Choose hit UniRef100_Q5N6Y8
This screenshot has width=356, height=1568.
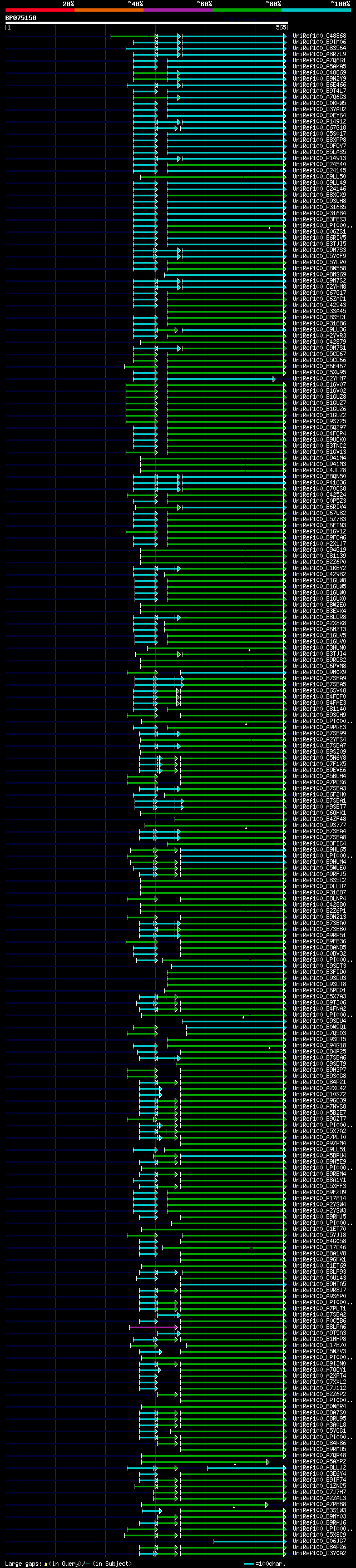(x=319, y=758)
